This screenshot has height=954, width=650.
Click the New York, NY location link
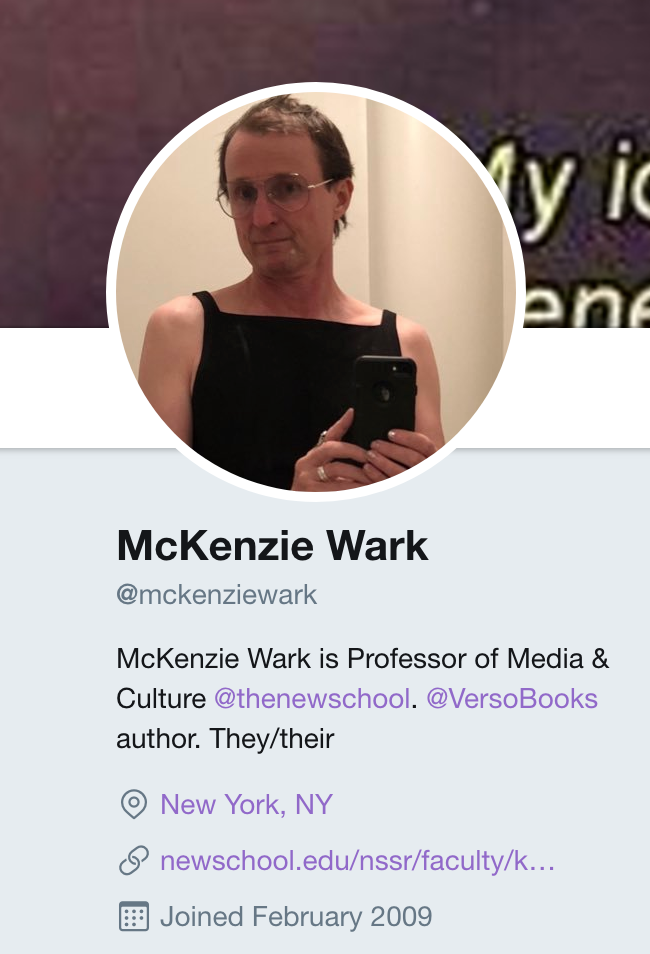(246, 804)
